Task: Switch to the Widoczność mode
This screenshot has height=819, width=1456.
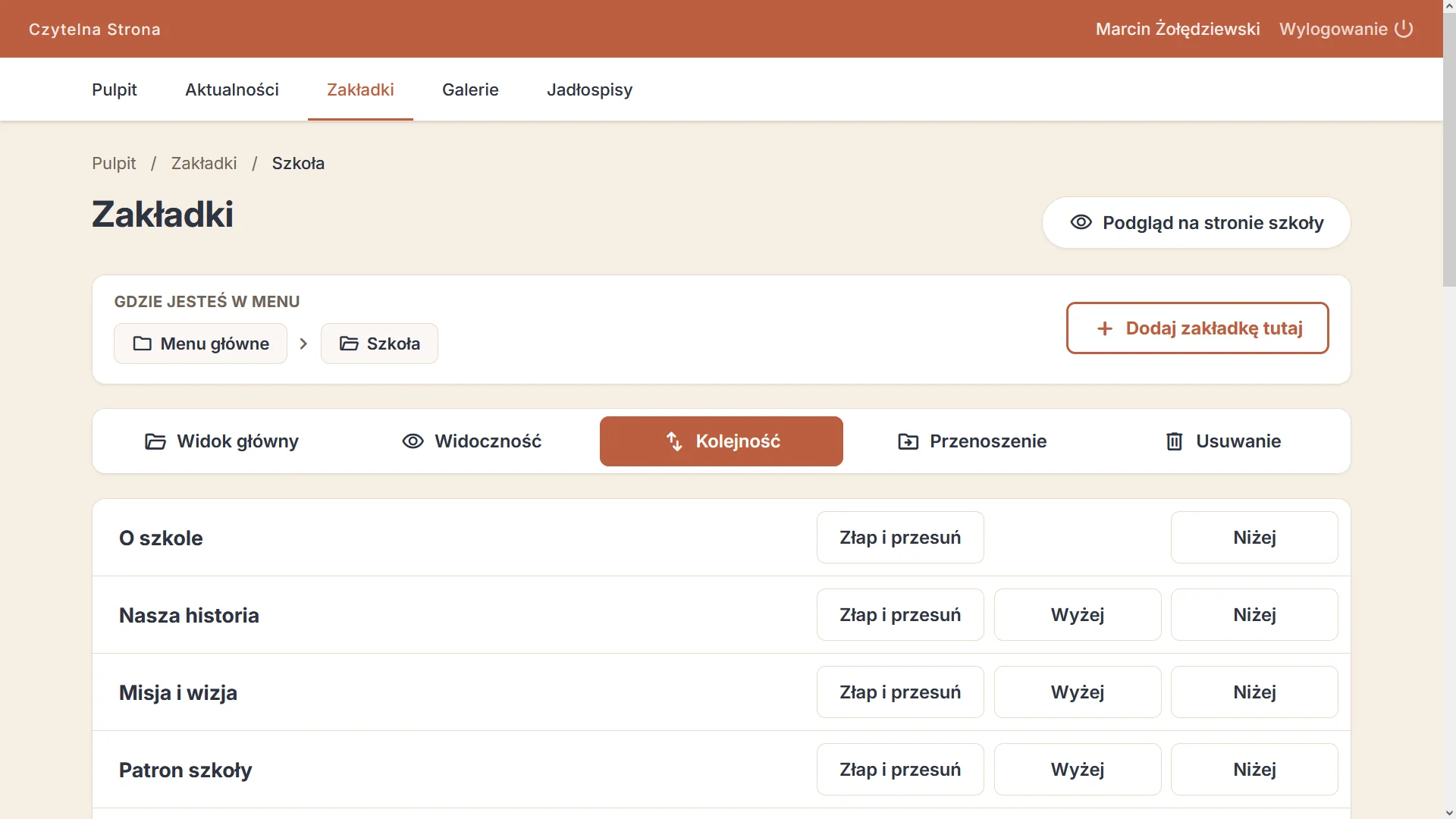Action: (472, 441)
